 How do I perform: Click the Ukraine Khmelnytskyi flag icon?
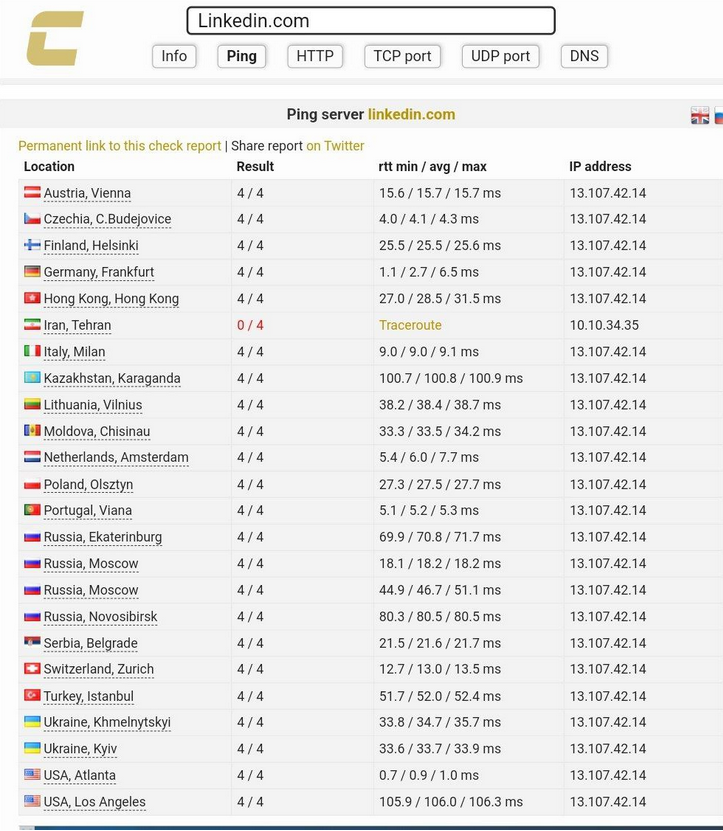[x=32, y=721]
